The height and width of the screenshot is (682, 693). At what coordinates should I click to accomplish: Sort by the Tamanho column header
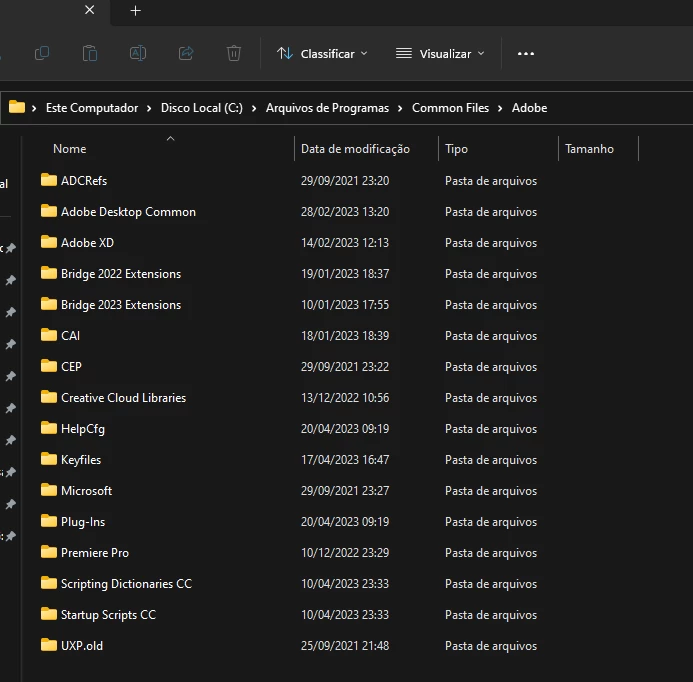tap(589, 149)
